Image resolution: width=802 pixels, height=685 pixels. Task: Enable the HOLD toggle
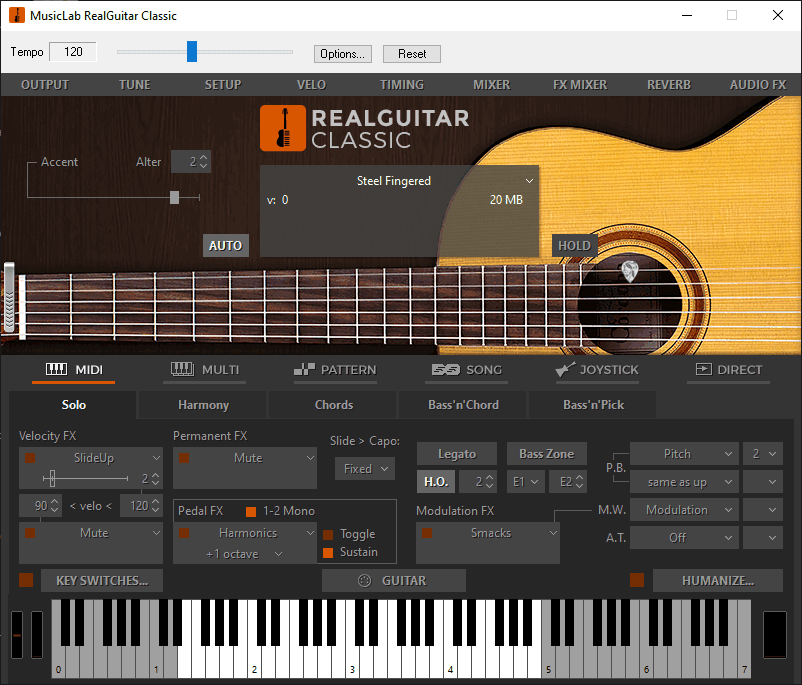tap(574, 245)
